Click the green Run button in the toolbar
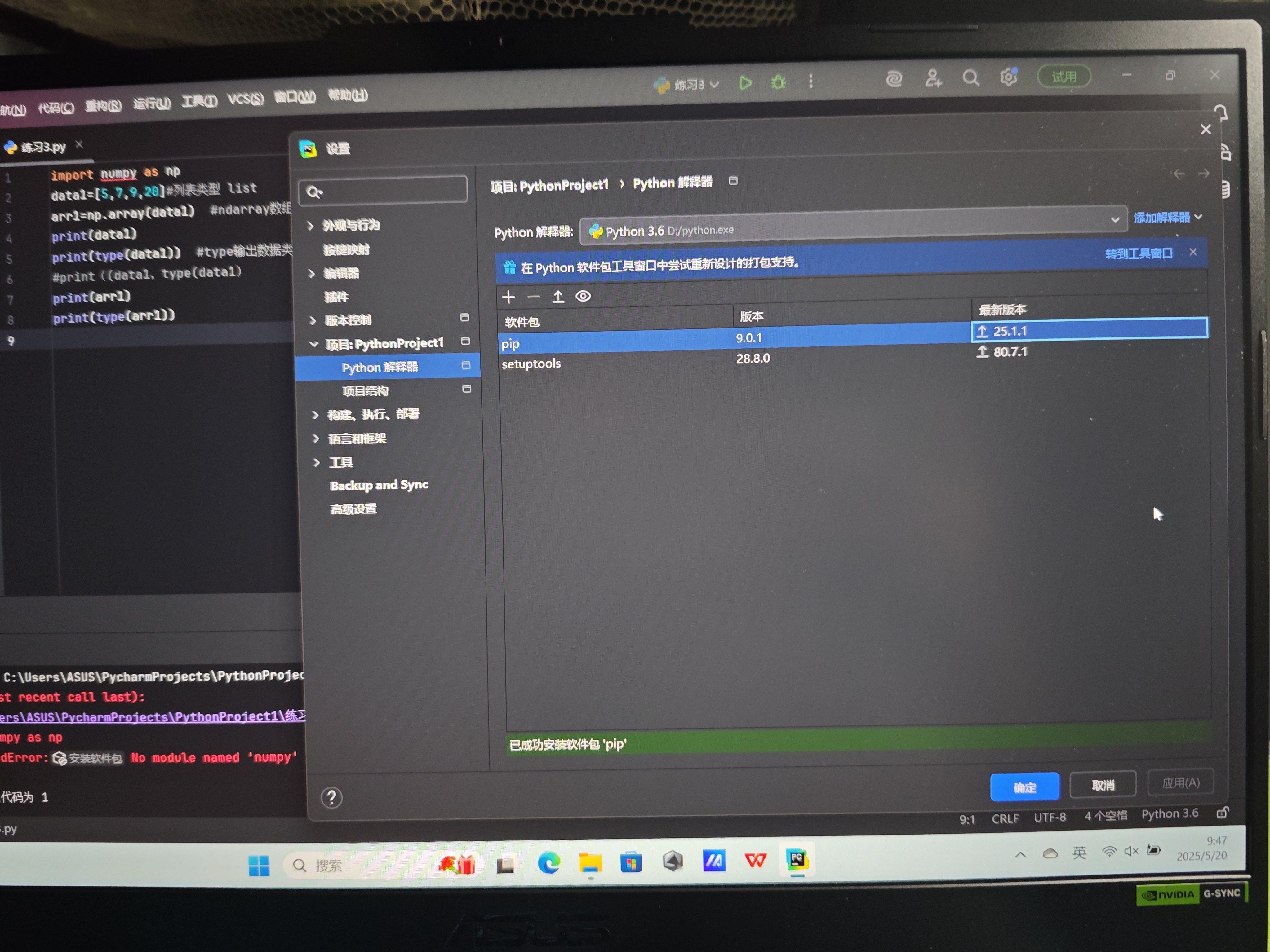Image resolution: width=1270 pixels, height=952 pixels. [746, 83]
